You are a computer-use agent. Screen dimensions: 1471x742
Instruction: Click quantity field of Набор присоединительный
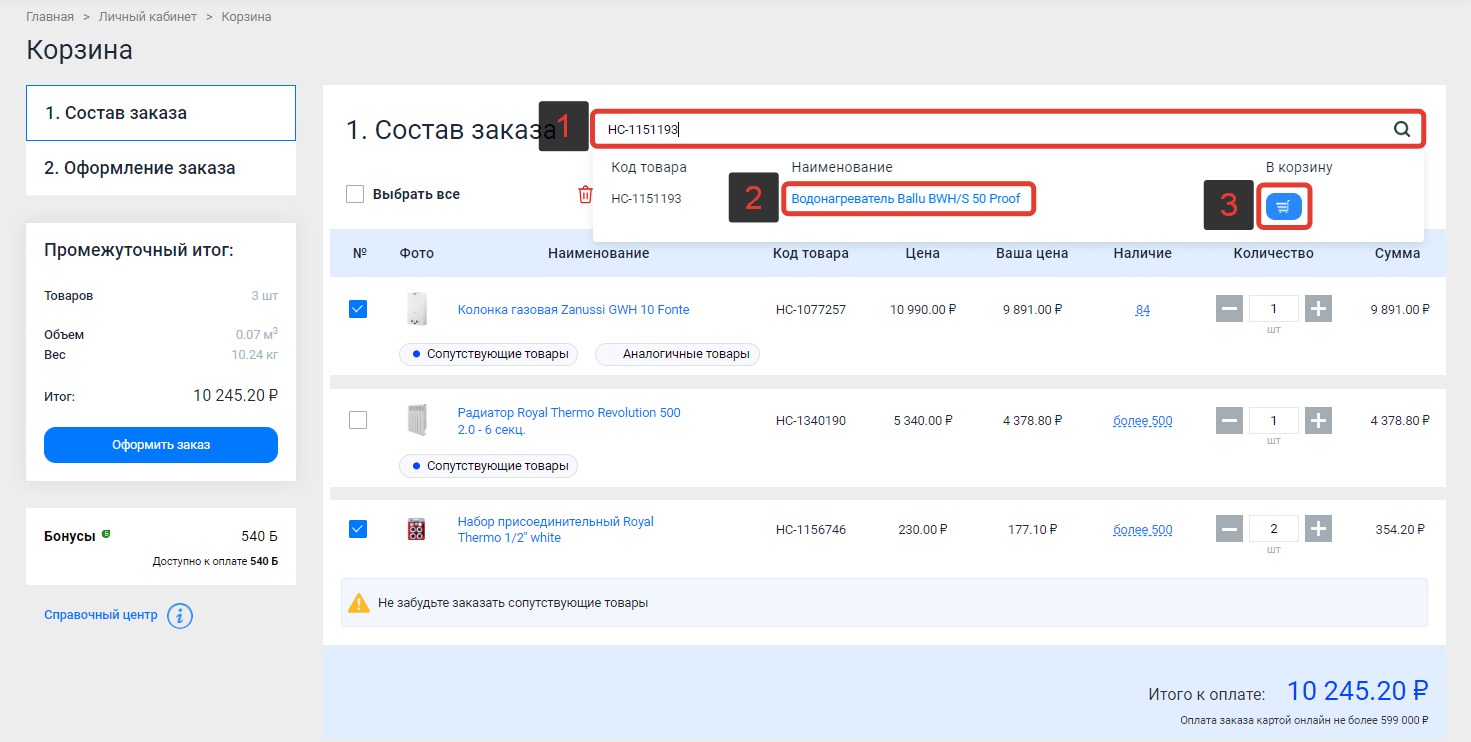pos(1273,529)
